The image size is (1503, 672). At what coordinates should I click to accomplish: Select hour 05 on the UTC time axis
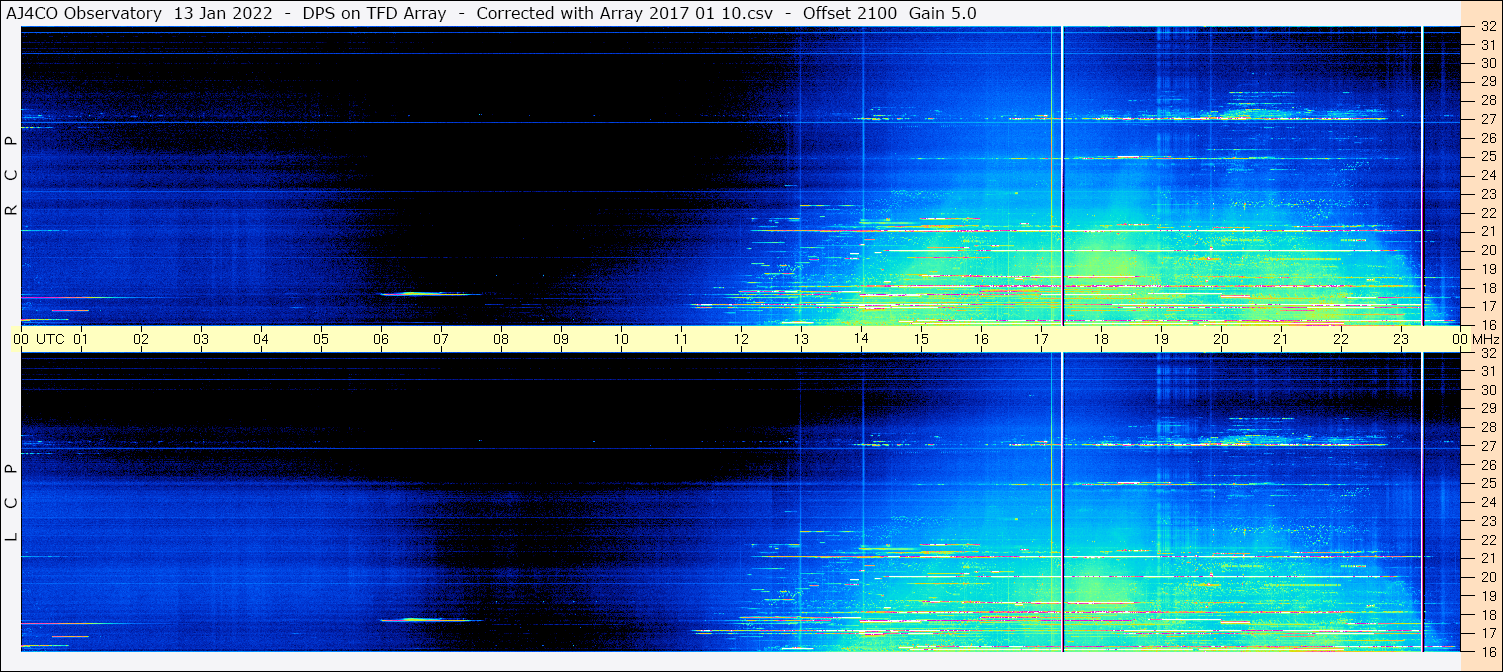click(x=321, y=339)
